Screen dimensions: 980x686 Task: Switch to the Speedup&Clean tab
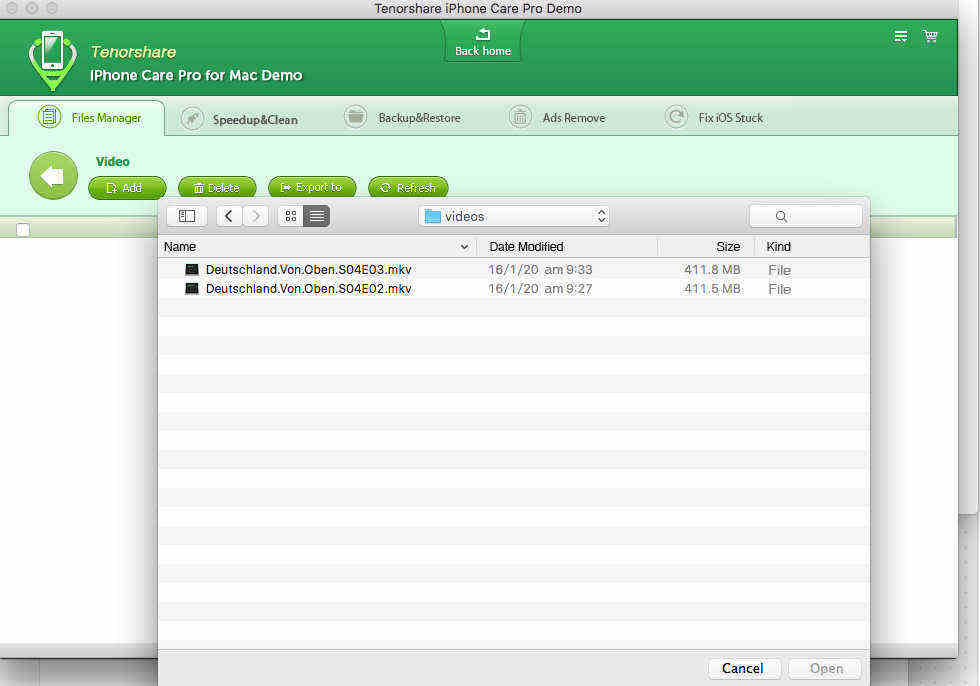click(240, 119)
